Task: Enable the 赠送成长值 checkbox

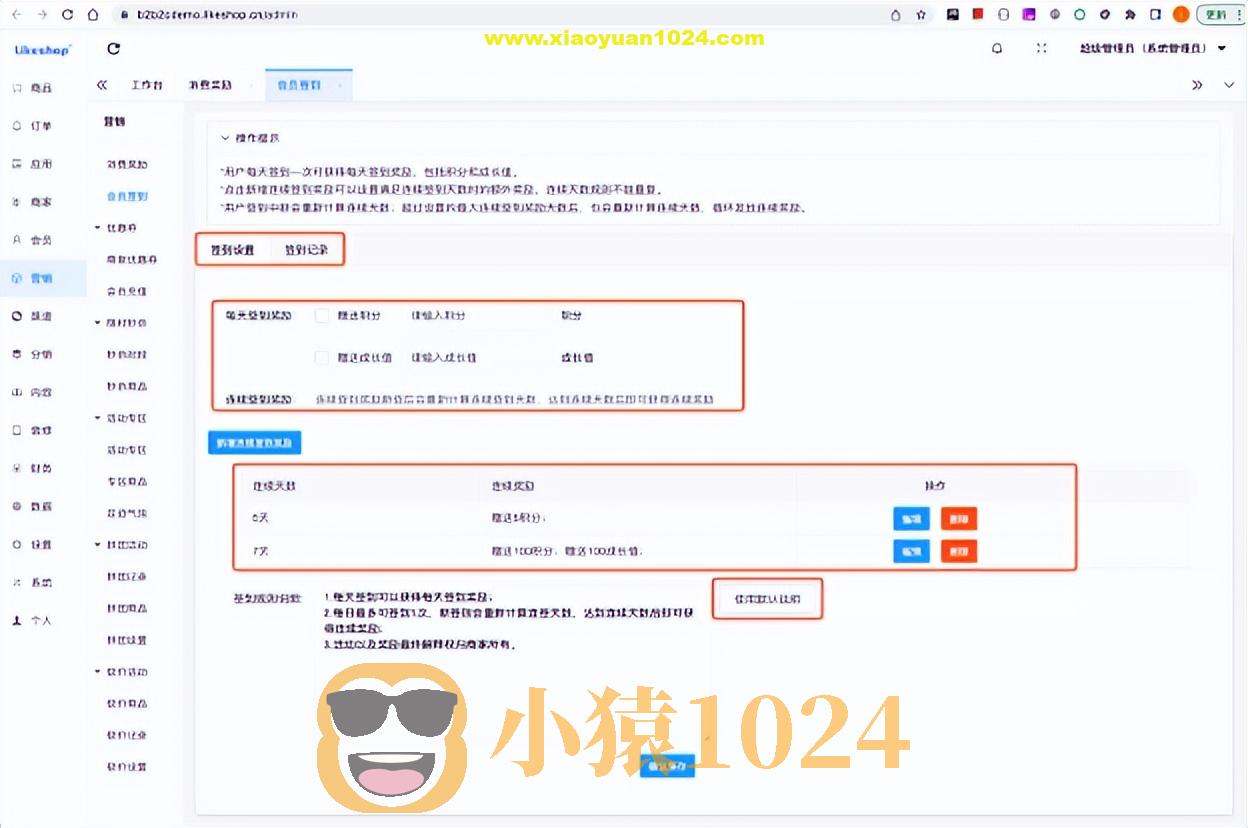Action: point(322,357)
